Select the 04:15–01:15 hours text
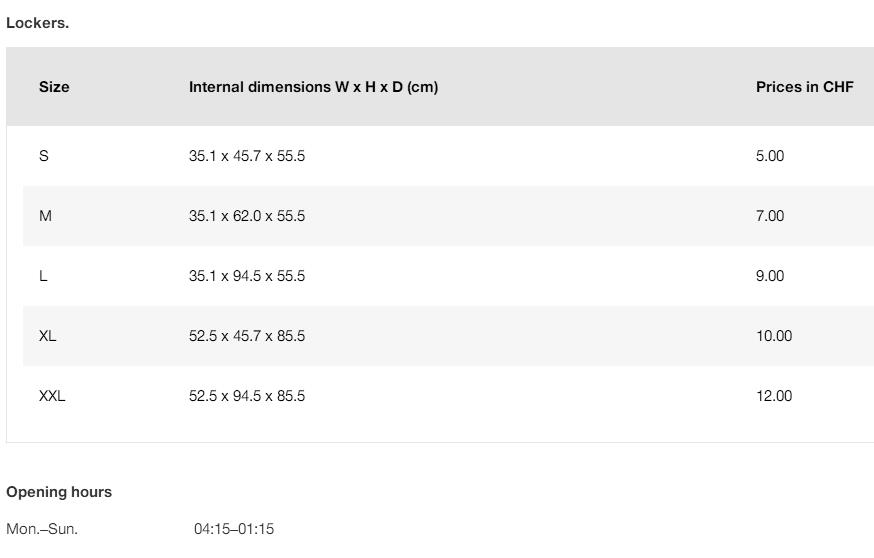874x558 pixels. [234, 529]
